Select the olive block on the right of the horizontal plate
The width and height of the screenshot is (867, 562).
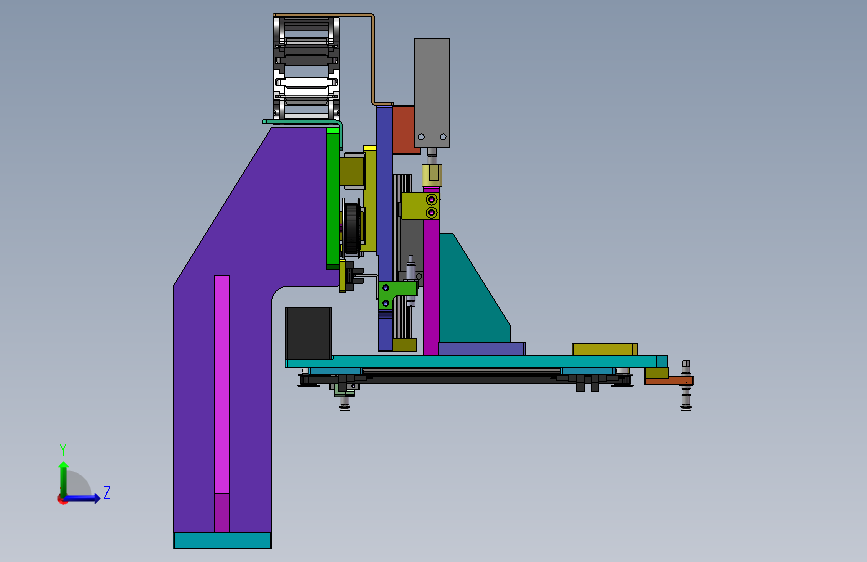(x=605, y=349)
